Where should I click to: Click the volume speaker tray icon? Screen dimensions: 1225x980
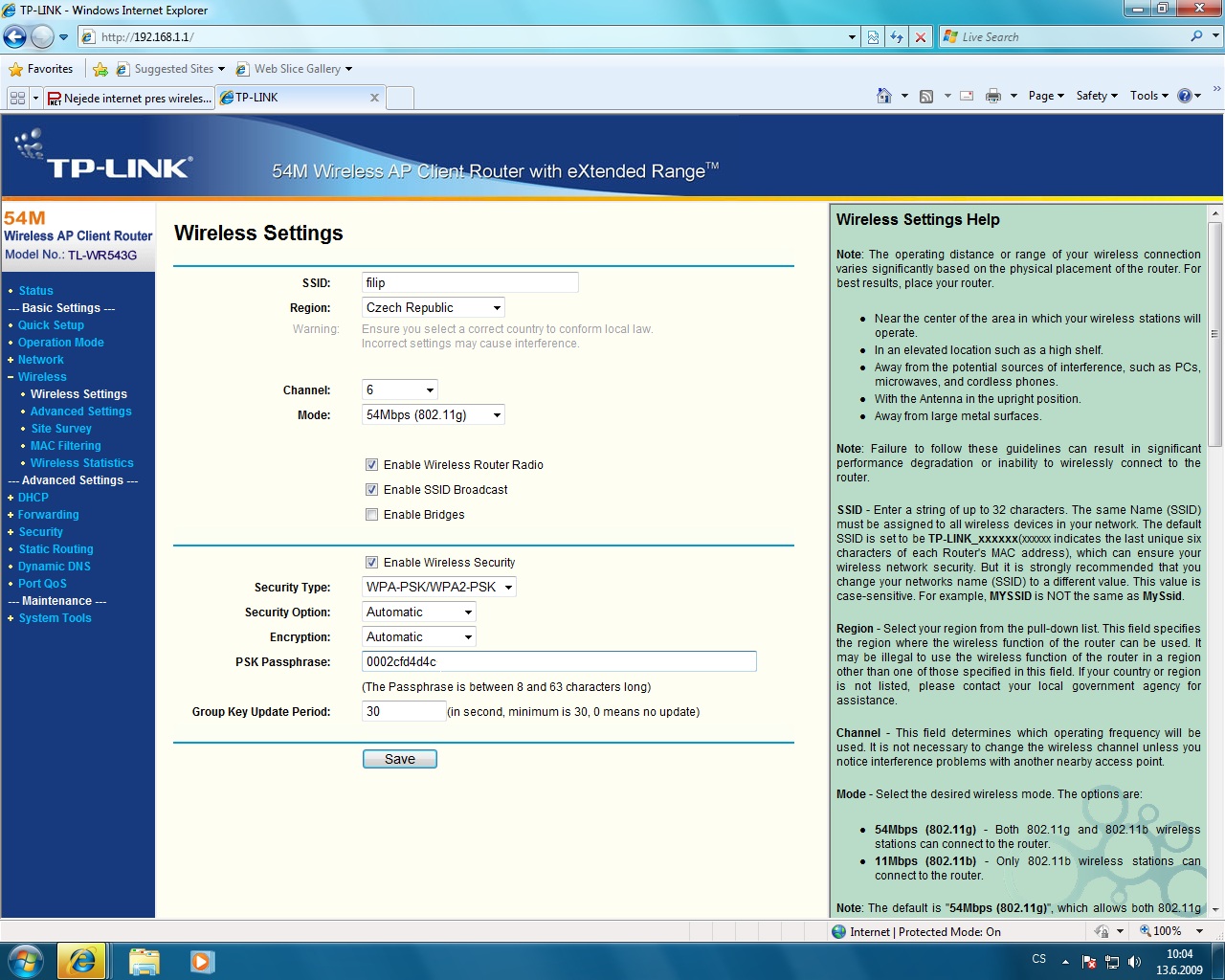coord(1135,962)
